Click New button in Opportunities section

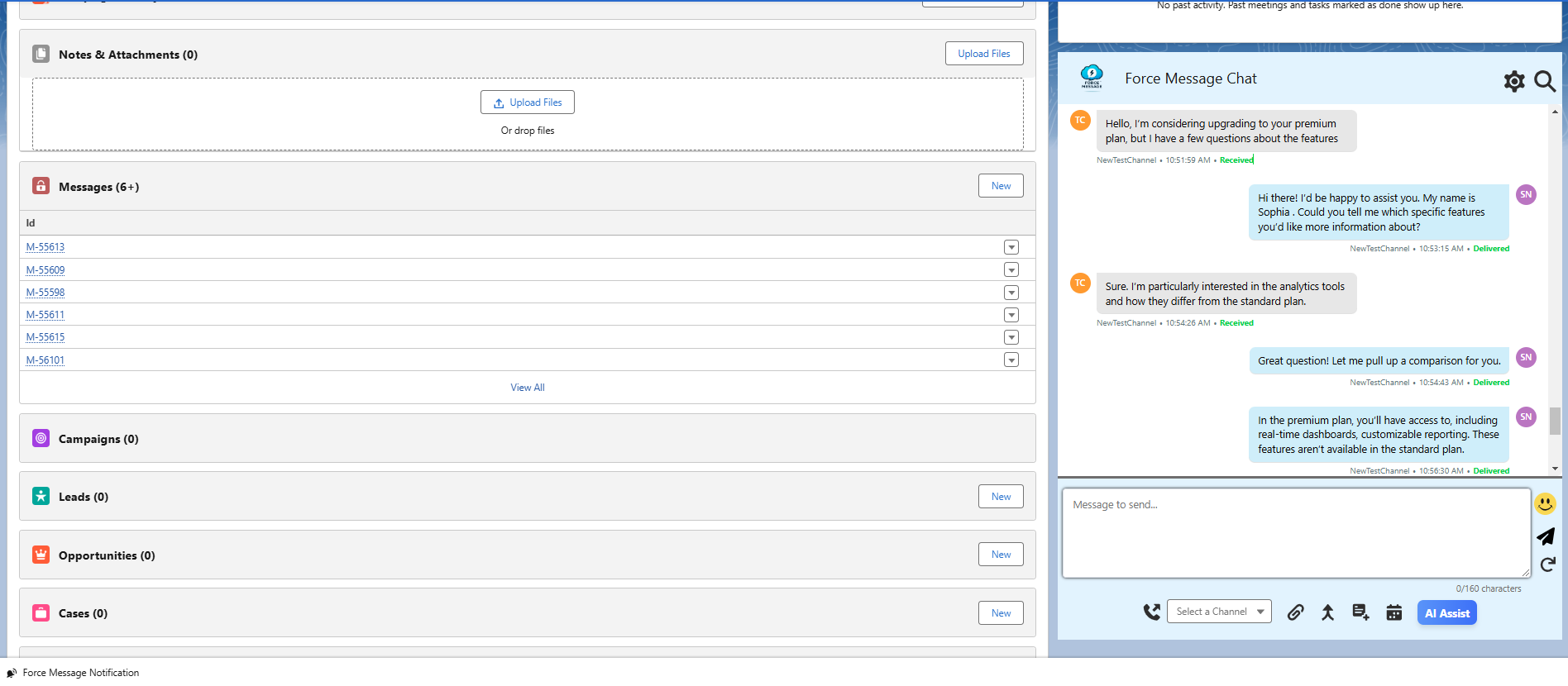pos(1001,555)
